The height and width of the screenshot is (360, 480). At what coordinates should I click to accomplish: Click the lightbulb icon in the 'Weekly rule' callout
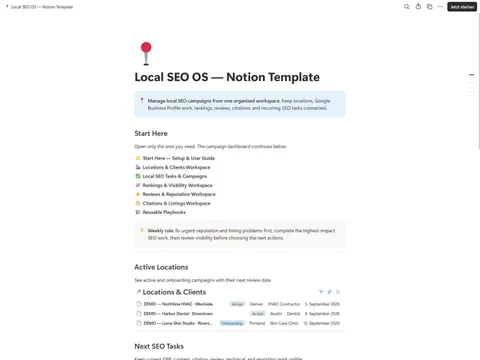(x=142, y=230)
